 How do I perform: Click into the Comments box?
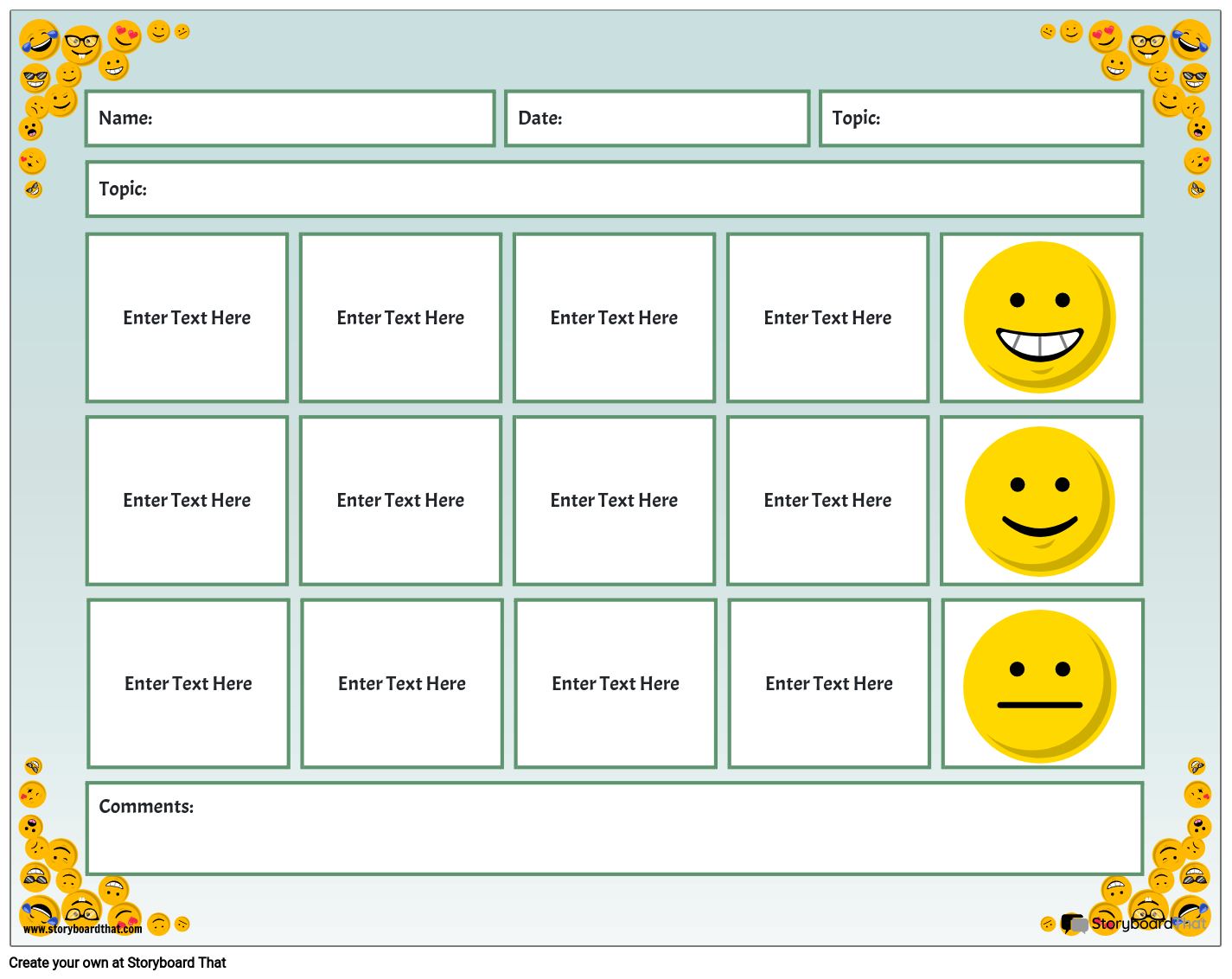(x=614, y=829)
